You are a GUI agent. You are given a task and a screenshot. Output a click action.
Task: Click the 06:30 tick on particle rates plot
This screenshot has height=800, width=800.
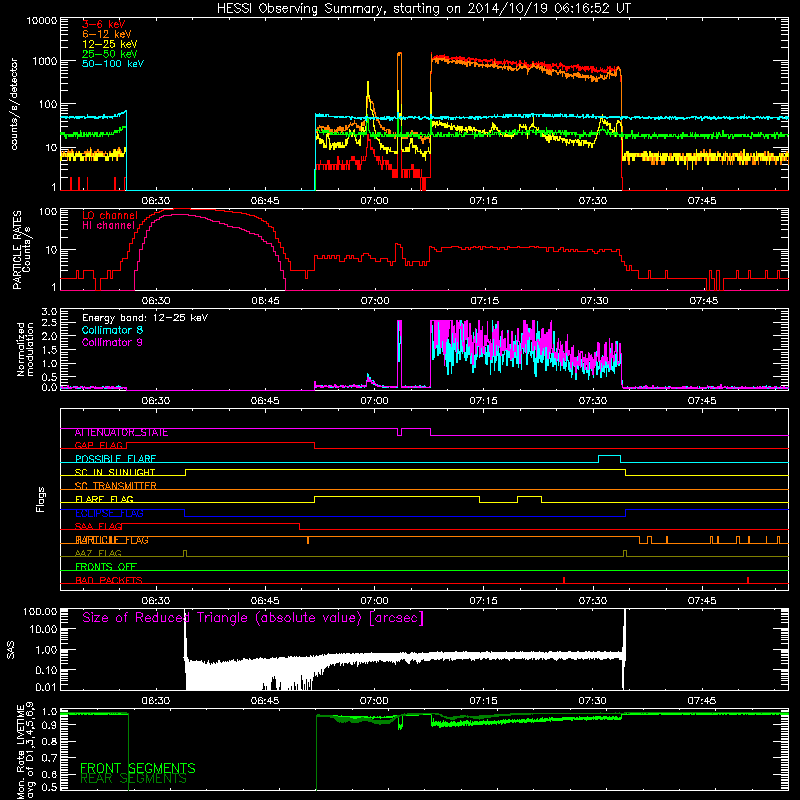pyautogui.click(x=156, y=301)
